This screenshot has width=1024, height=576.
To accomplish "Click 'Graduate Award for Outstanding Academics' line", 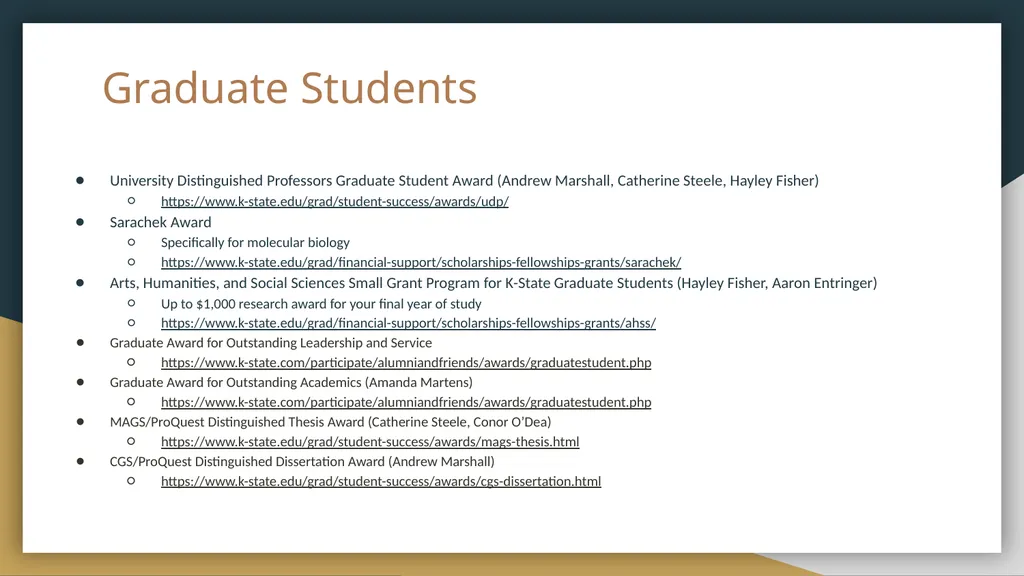I will pyautogui.click(x=291, y=382).
